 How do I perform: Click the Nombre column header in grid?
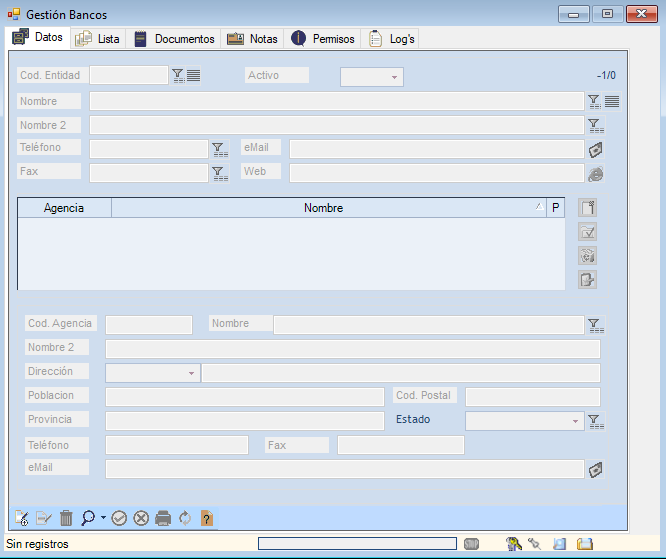coord(323,208)
